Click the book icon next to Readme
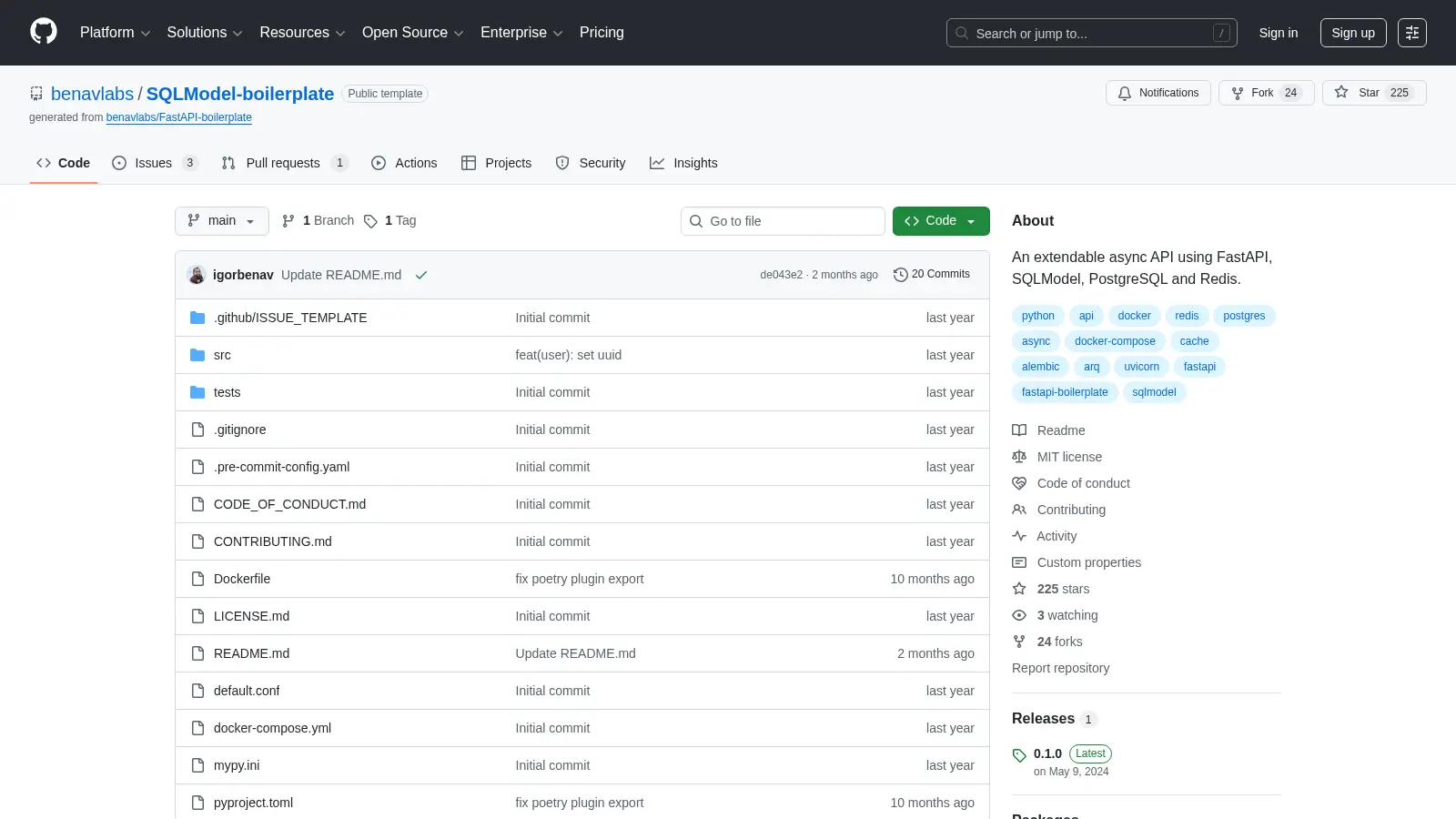 [1019, 430]
